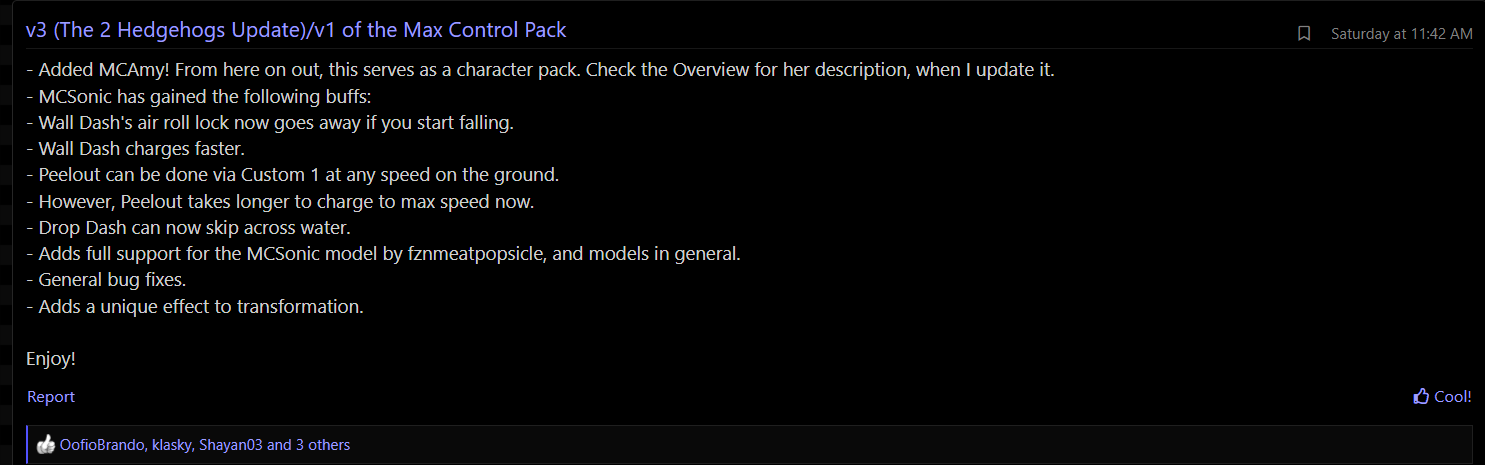The width and height of the screenshot is (1485, 465).
Task: Open OofioBrando's name in the reactions list
Action: tap(101, 445)
